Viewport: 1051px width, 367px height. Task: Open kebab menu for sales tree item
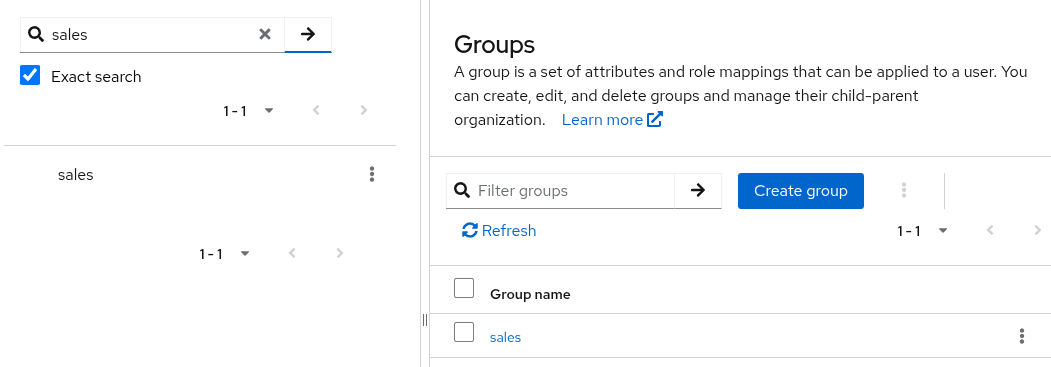point(372,175)
